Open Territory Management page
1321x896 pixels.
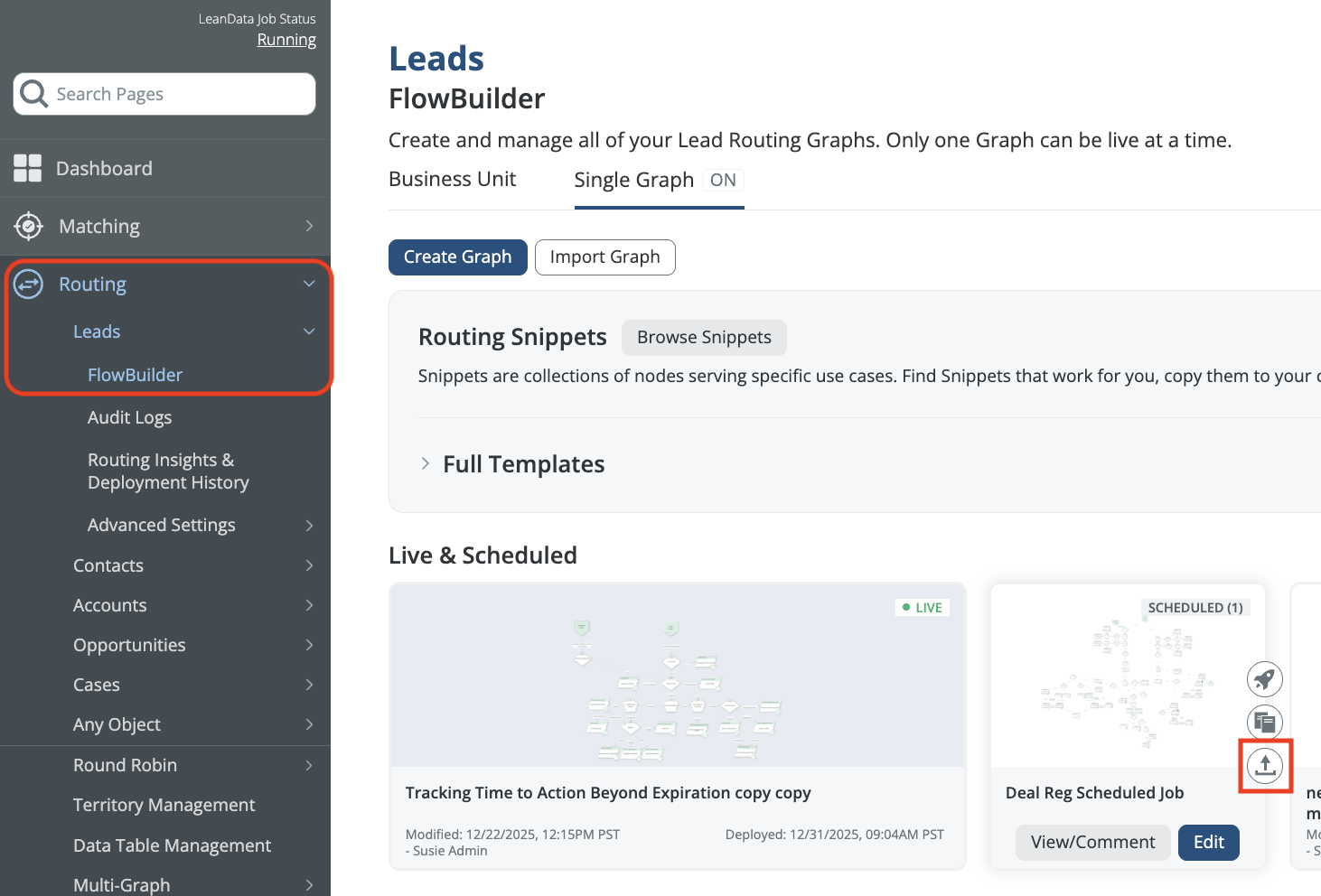pyautogui.click(x=164, y=805)
